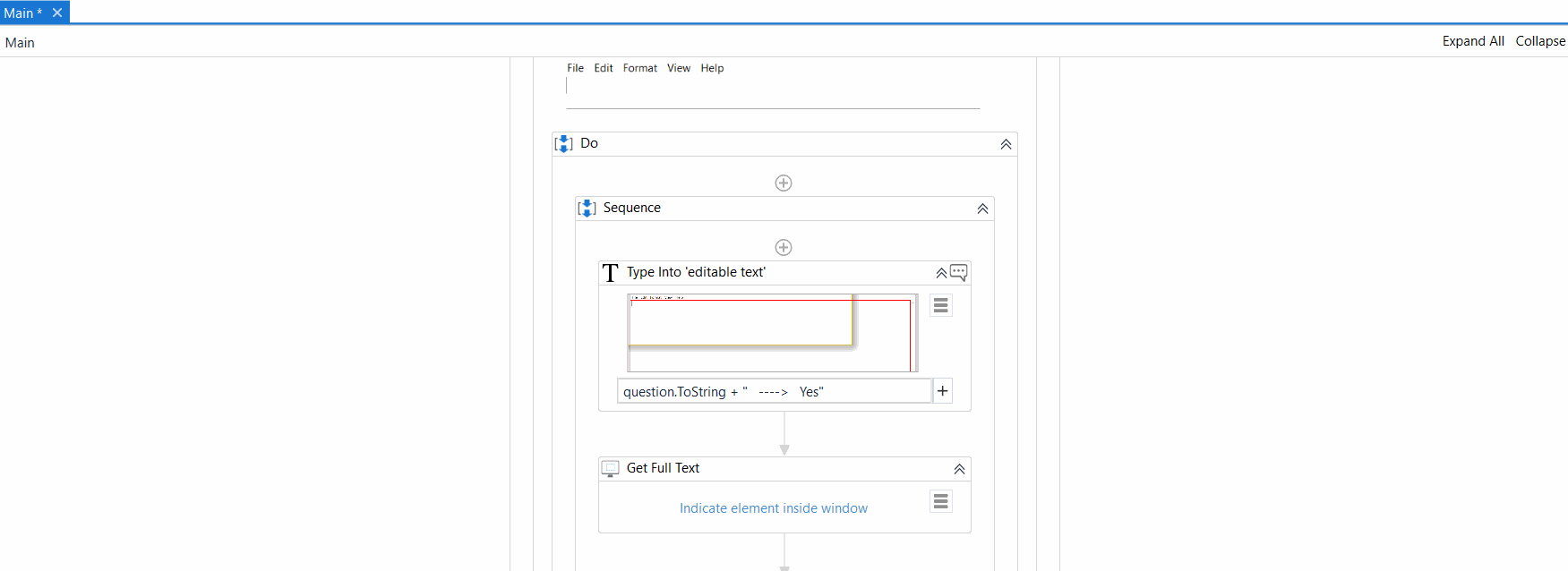The width and height of the screenshot is (1568, 571).
Task: Click the target screenshot in Type Into
Action: click(x=771, y=333)
